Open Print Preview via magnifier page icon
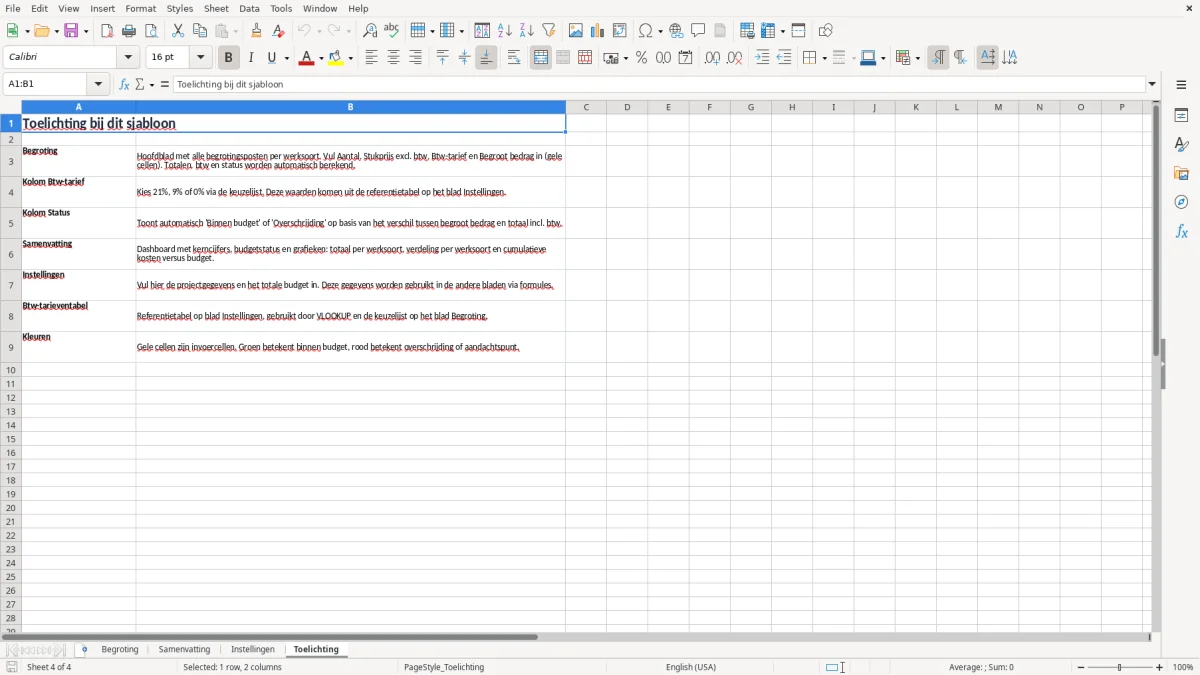This screenshot has width=1200, height=675. [151, 31]
